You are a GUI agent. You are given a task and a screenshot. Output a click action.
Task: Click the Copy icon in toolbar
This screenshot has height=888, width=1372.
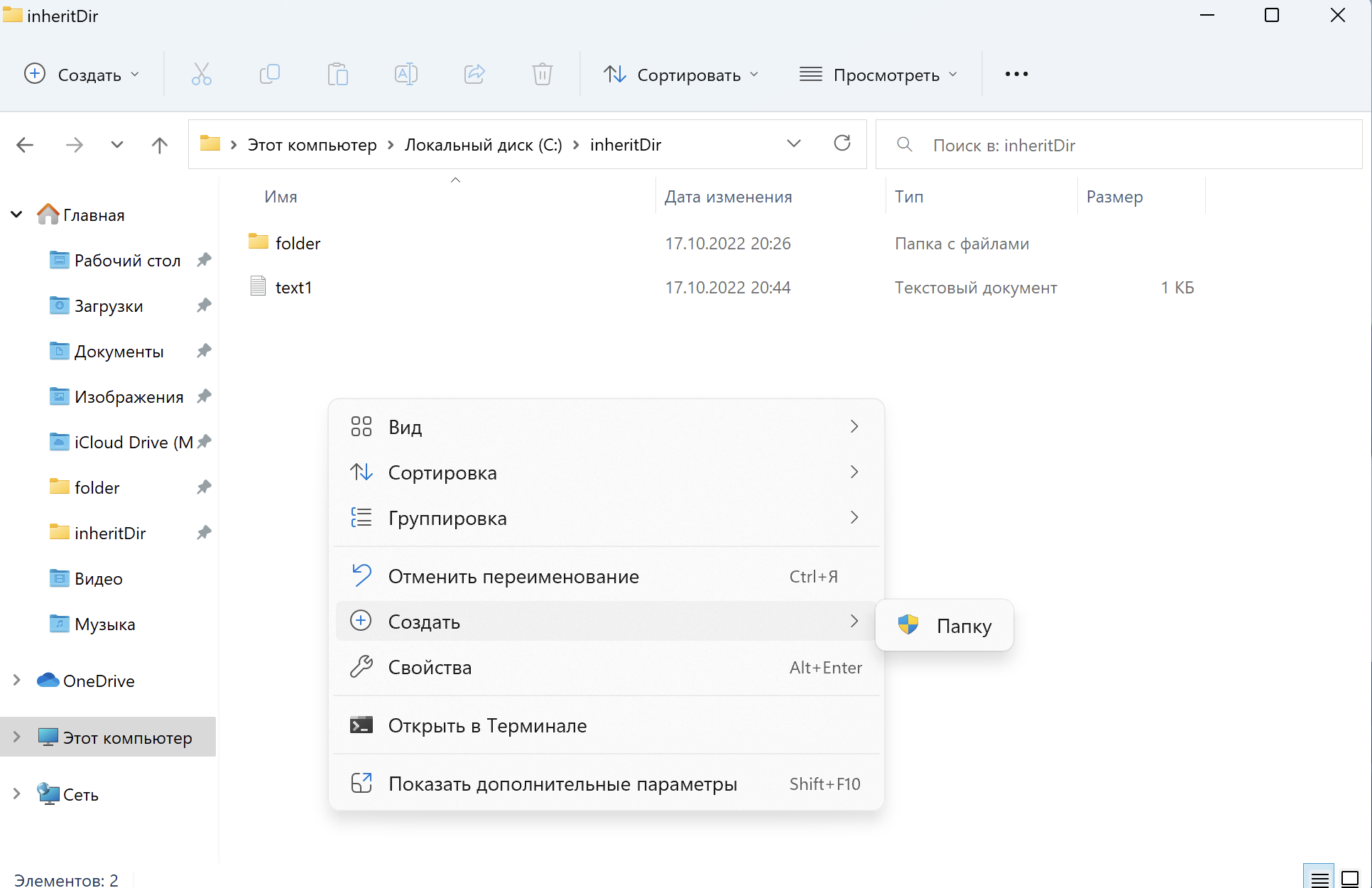(270, 74)
